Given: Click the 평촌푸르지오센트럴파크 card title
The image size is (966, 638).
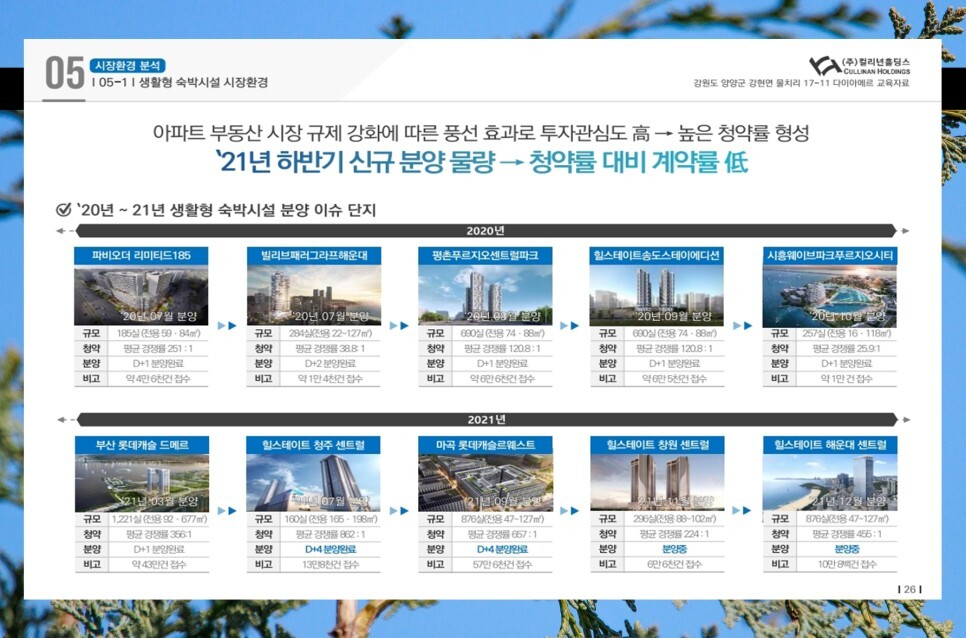Looking at the screenshot, I should (x=485, y=256).
